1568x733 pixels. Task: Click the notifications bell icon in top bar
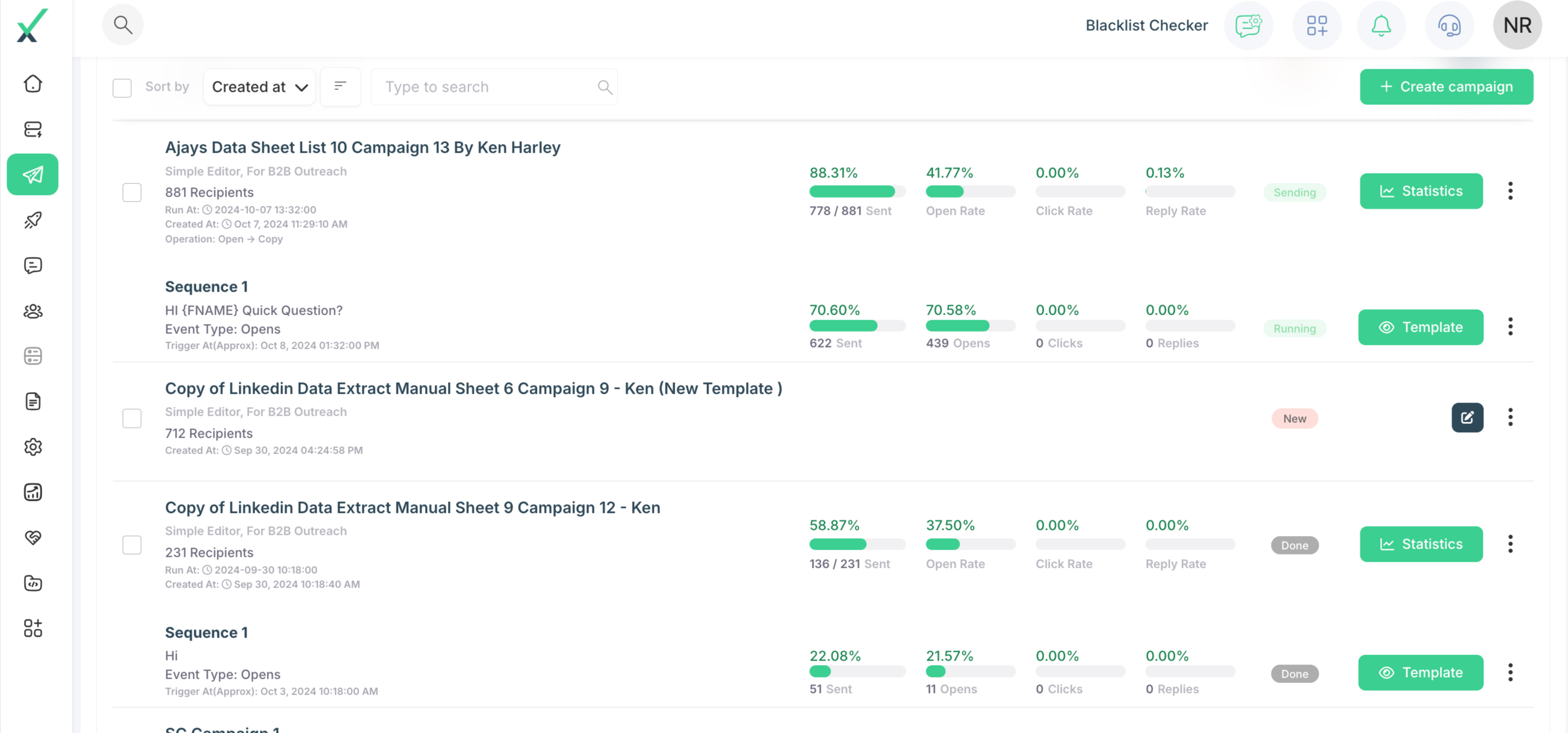tap(1381, 26)
